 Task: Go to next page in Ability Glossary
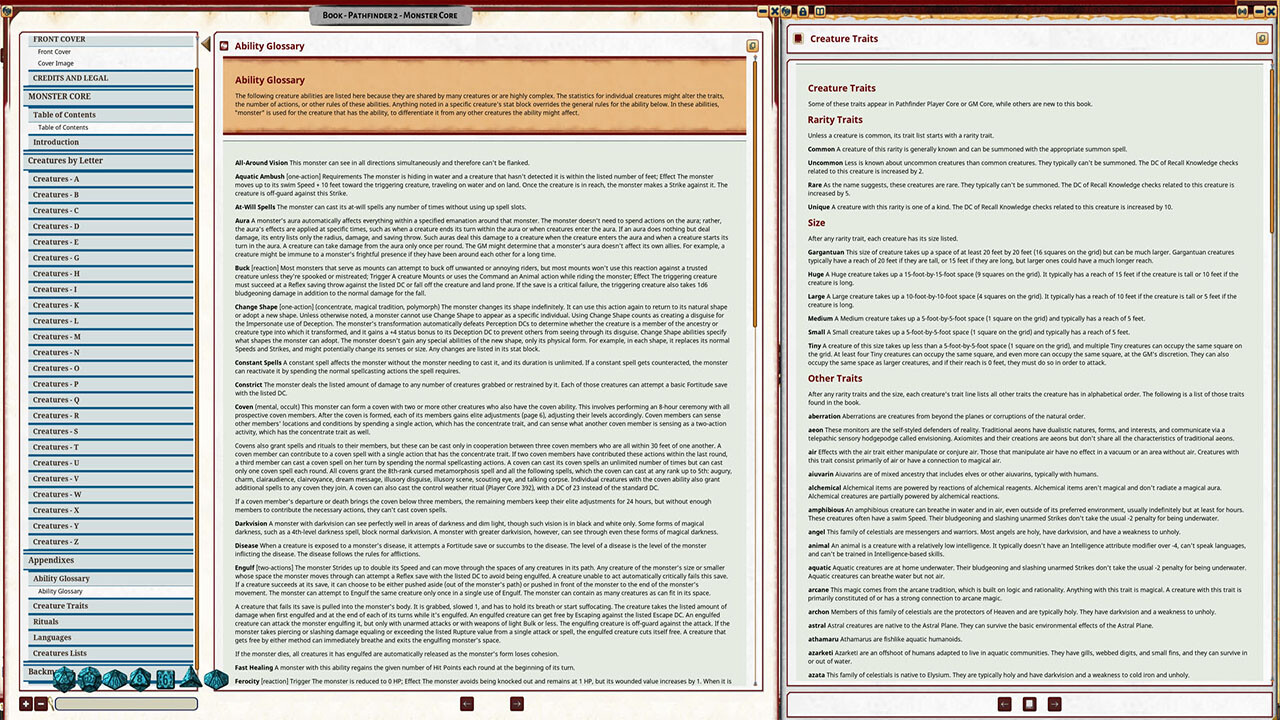pos(516,704)
